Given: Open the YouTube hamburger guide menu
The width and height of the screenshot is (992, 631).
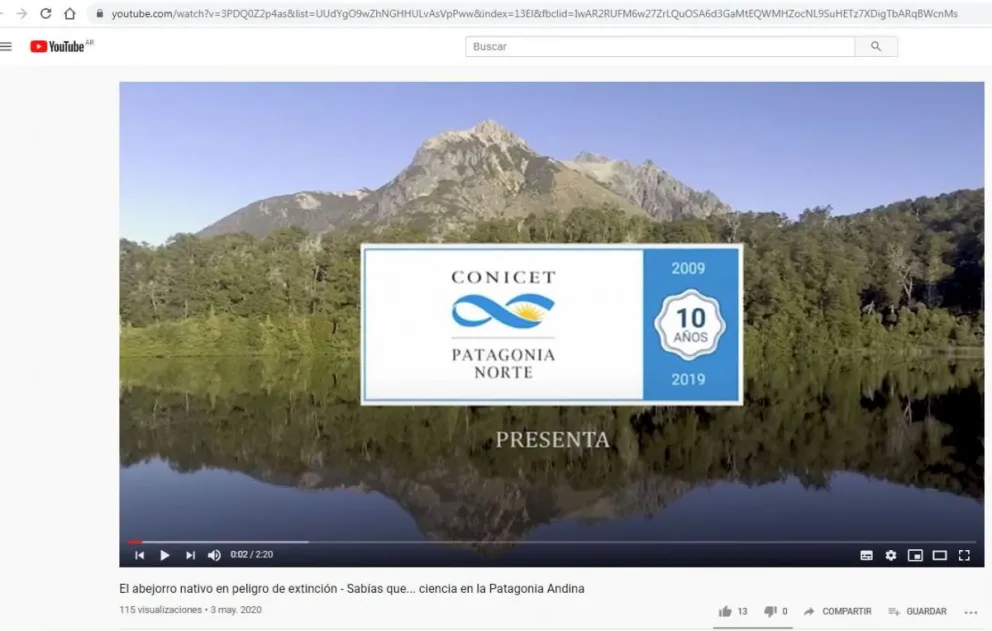Looking at the screenshot, I should tap(7, 46).
